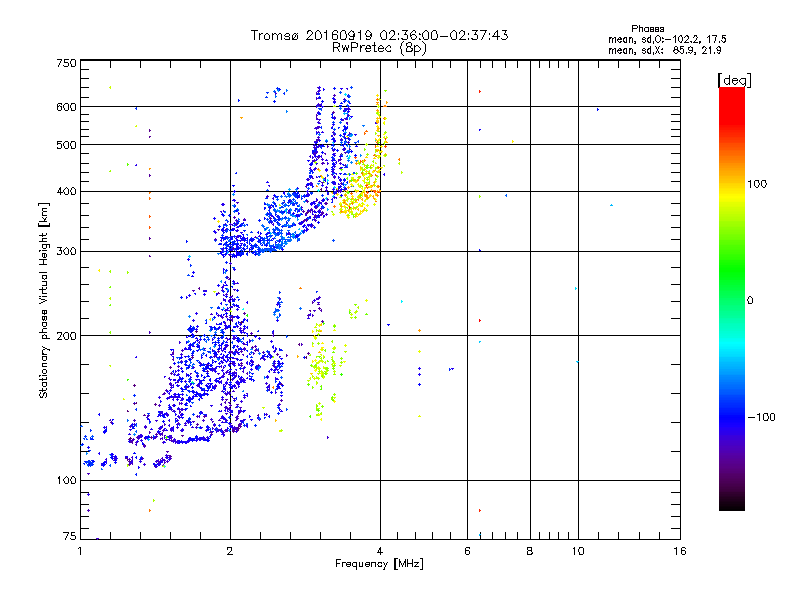Click the 'mean, sd,O:-102.2, 17.5' line
Viewport: 800px width, 600px height.
point(667,40)
